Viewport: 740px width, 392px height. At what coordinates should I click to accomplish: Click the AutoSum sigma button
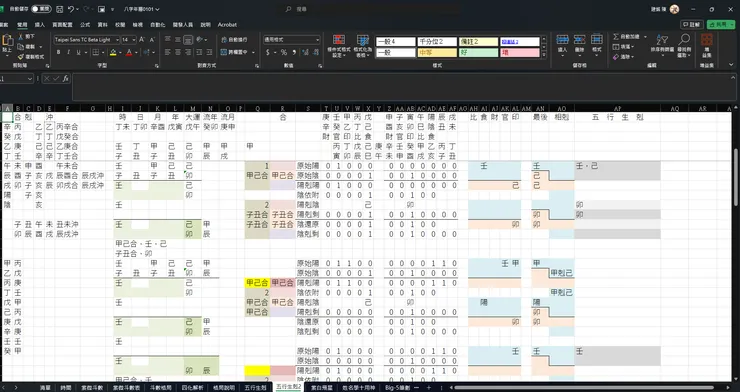pos(626,36)
